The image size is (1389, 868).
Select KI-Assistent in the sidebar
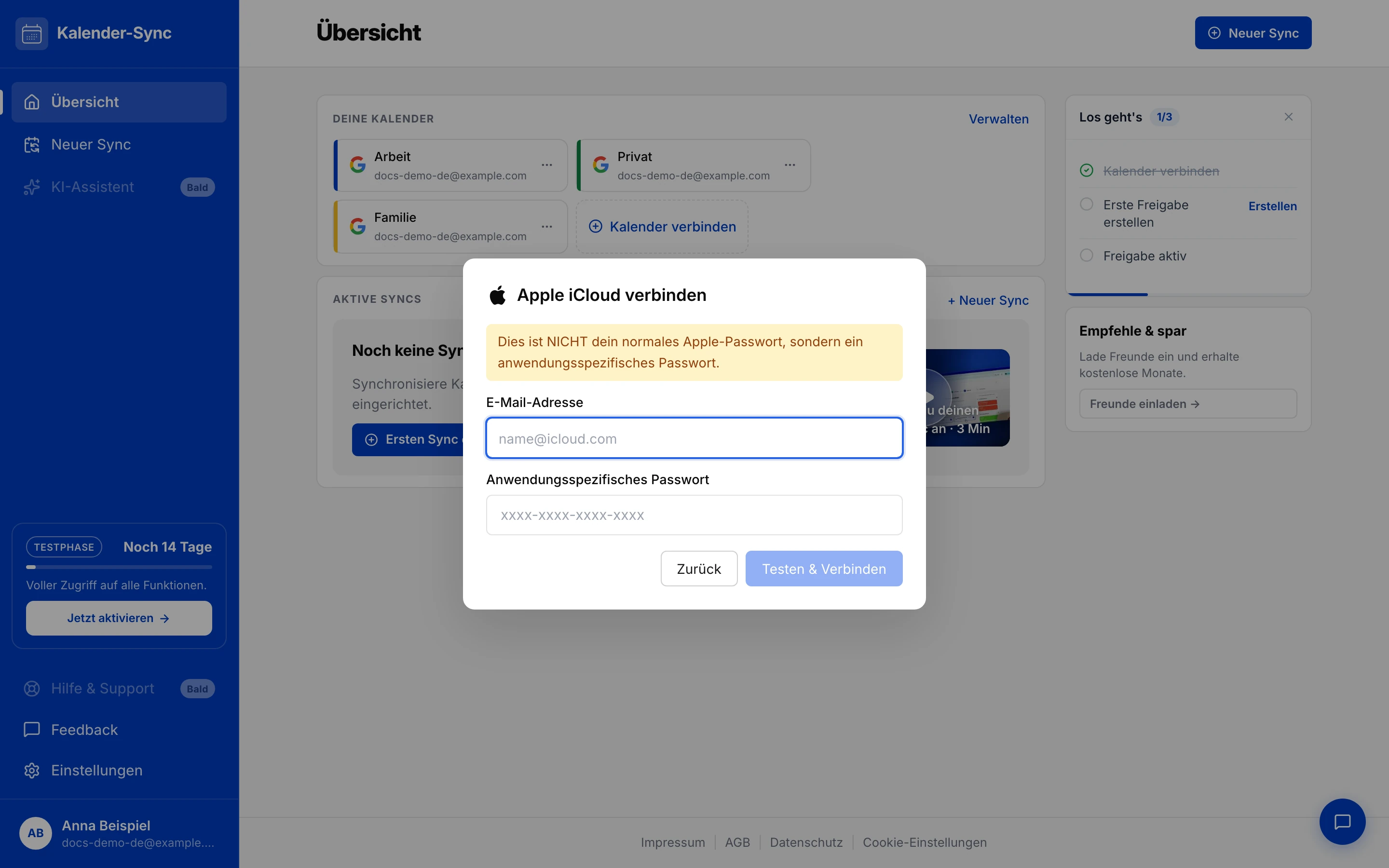119,187
